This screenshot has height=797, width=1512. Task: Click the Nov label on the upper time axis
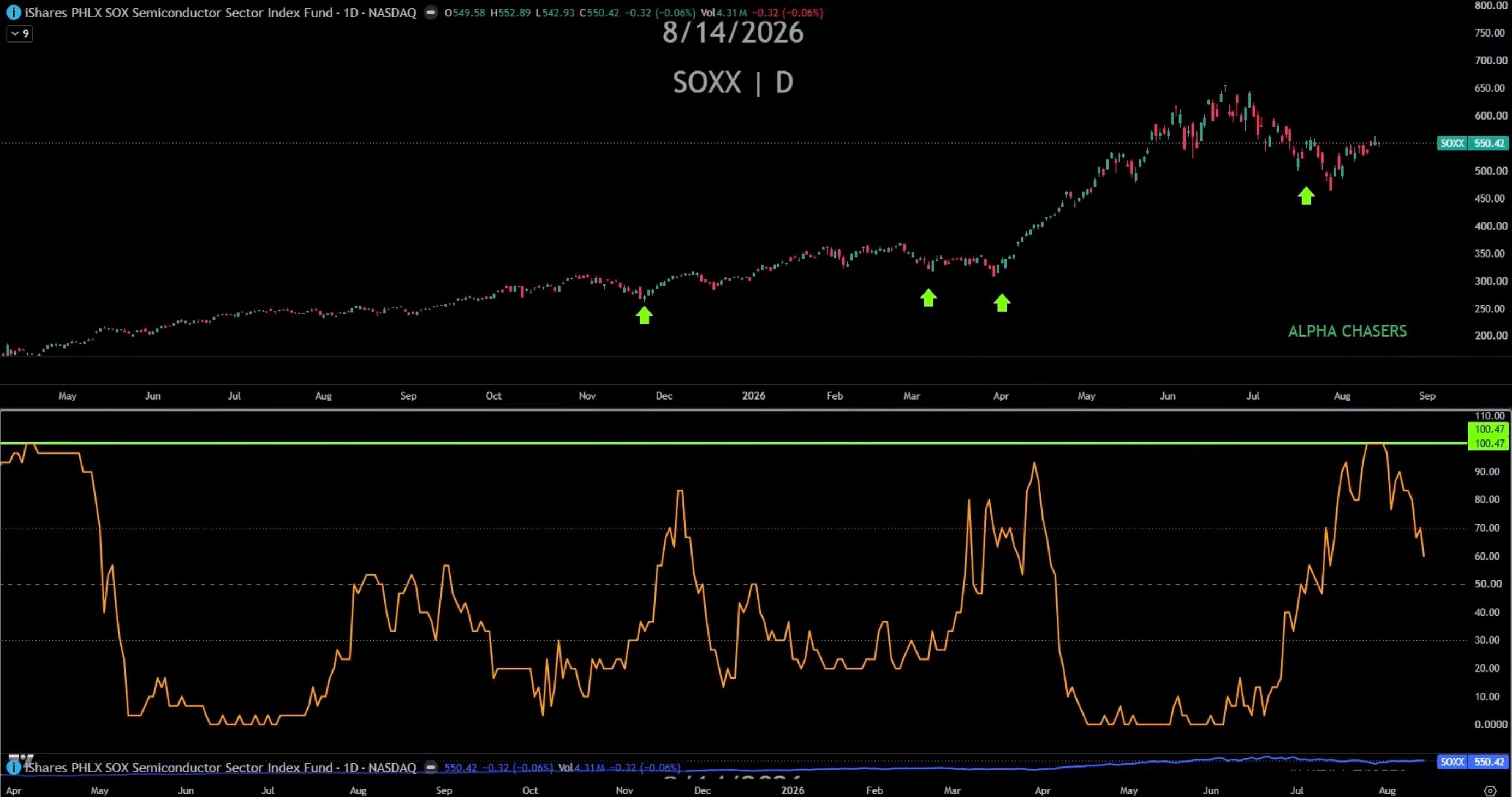pos(587,396)
